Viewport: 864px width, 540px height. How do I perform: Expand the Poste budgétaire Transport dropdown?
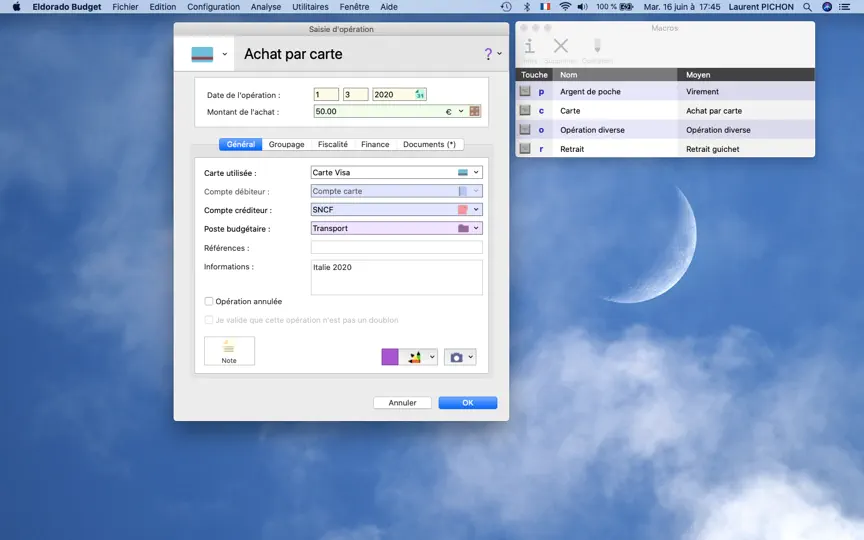pyautogui.click(x=476, y=228)
